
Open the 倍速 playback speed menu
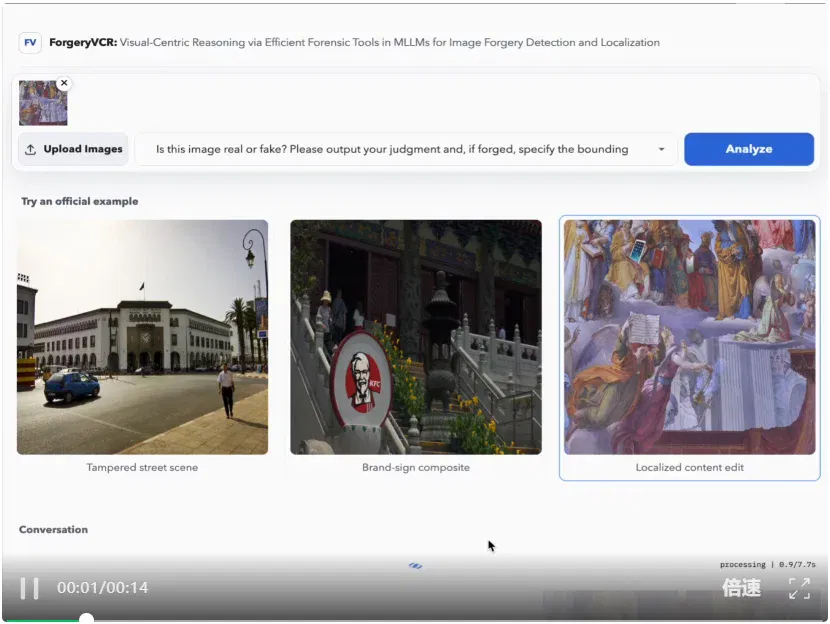pos(741,587)
